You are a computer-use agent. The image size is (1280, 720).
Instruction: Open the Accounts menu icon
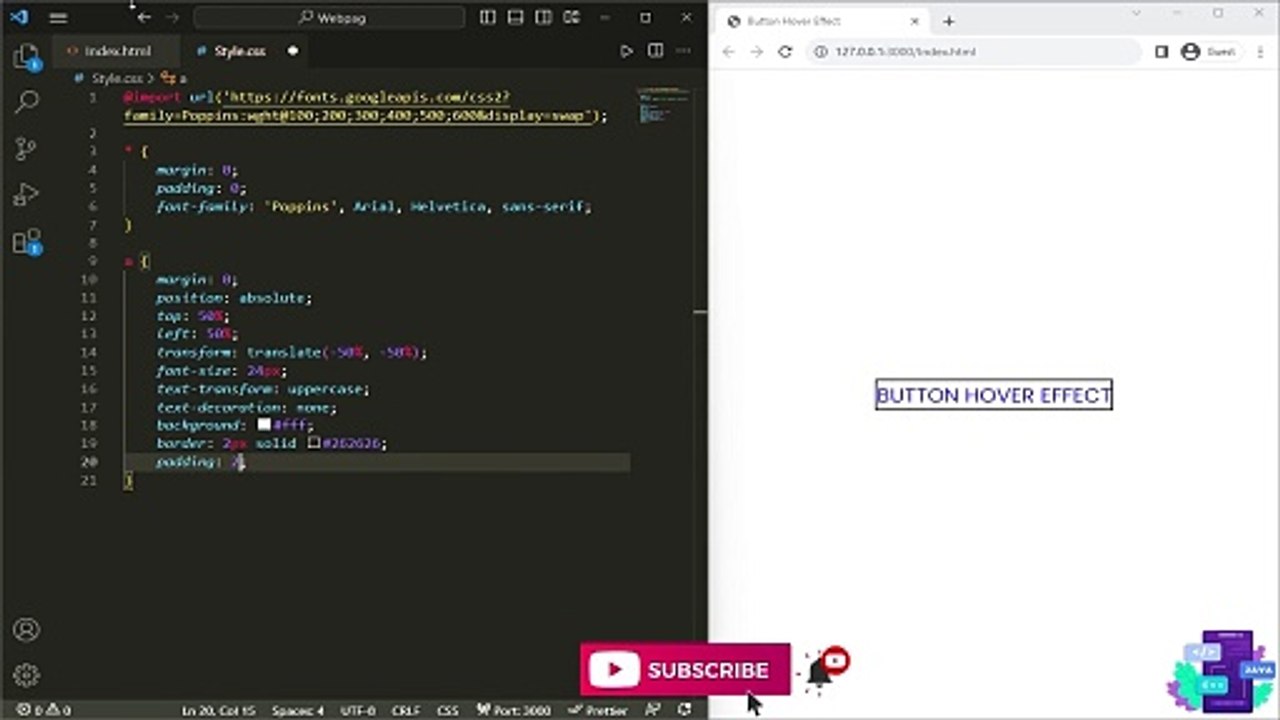(x=27, y=630)
